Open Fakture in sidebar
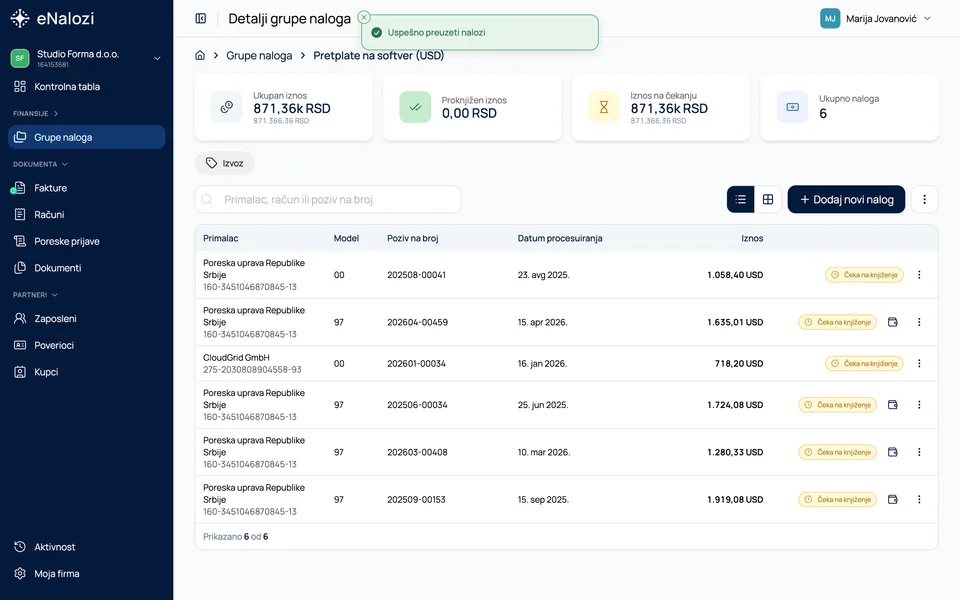This screenshot has height=600, width=960. tap(86, 188)
